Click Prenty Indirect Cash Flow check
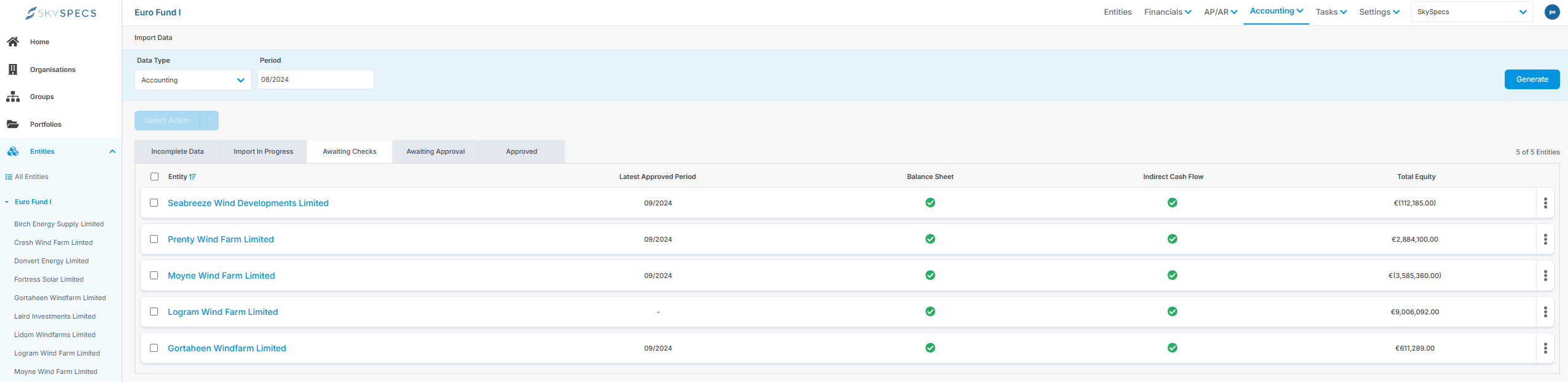Image resolution: width=1568 pixels, height=382 pixels. click(1172, 239)
